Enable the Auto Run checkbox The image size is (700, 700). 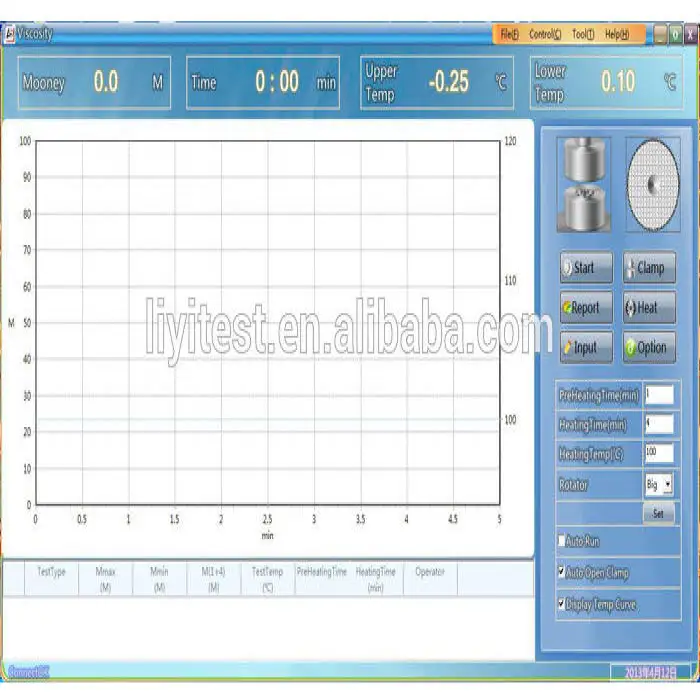[562, 541]
